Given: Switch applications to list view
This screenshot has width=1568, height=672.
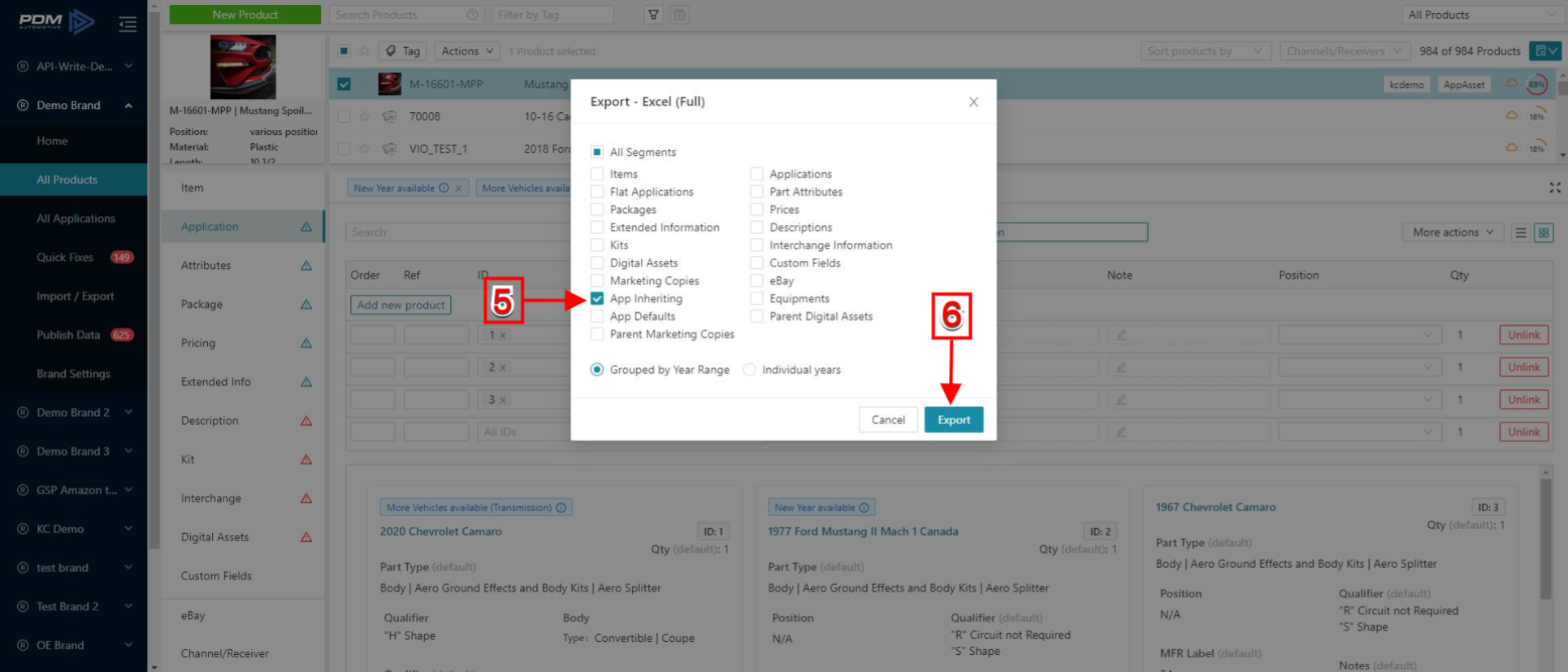Looking at the screenshot, I should [x=1521, y=232].
